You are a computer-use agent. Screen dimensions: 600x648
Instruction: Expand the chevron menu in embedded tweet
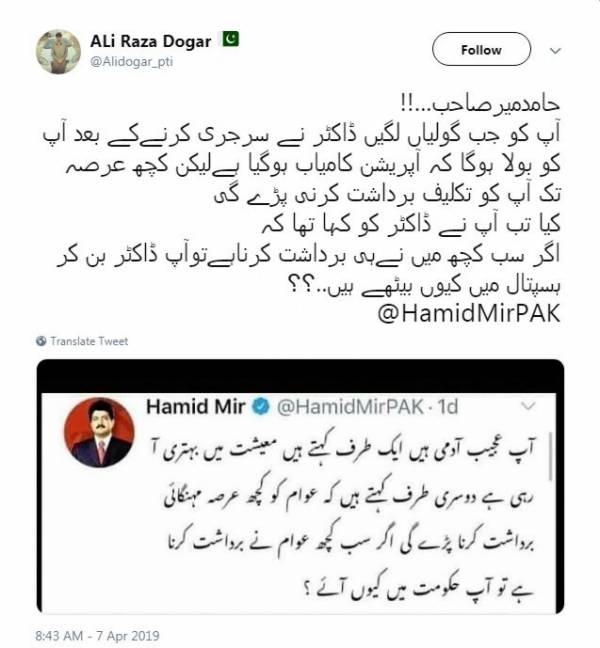coord(528,406)
